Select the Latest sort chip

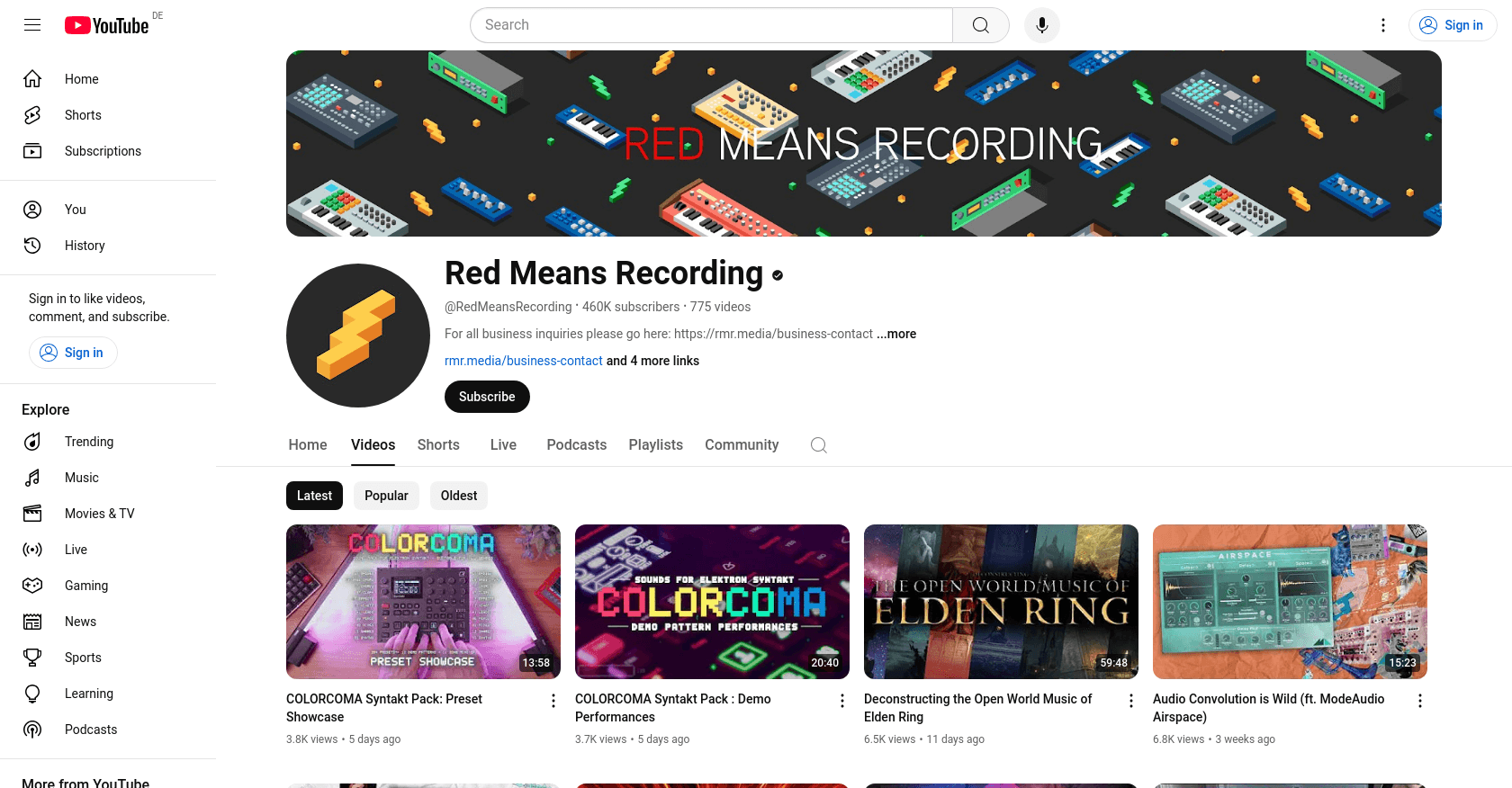tap(314, 496)
